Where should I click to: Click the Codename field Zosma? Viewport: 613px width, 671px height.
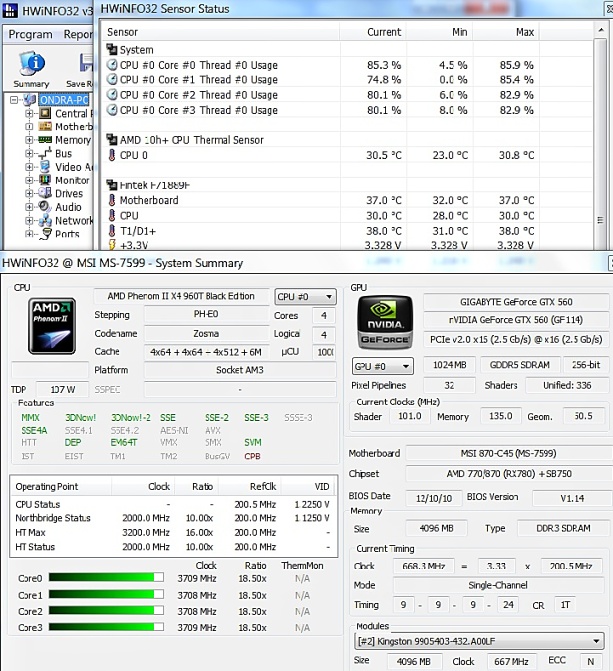(x=206, y=333)
